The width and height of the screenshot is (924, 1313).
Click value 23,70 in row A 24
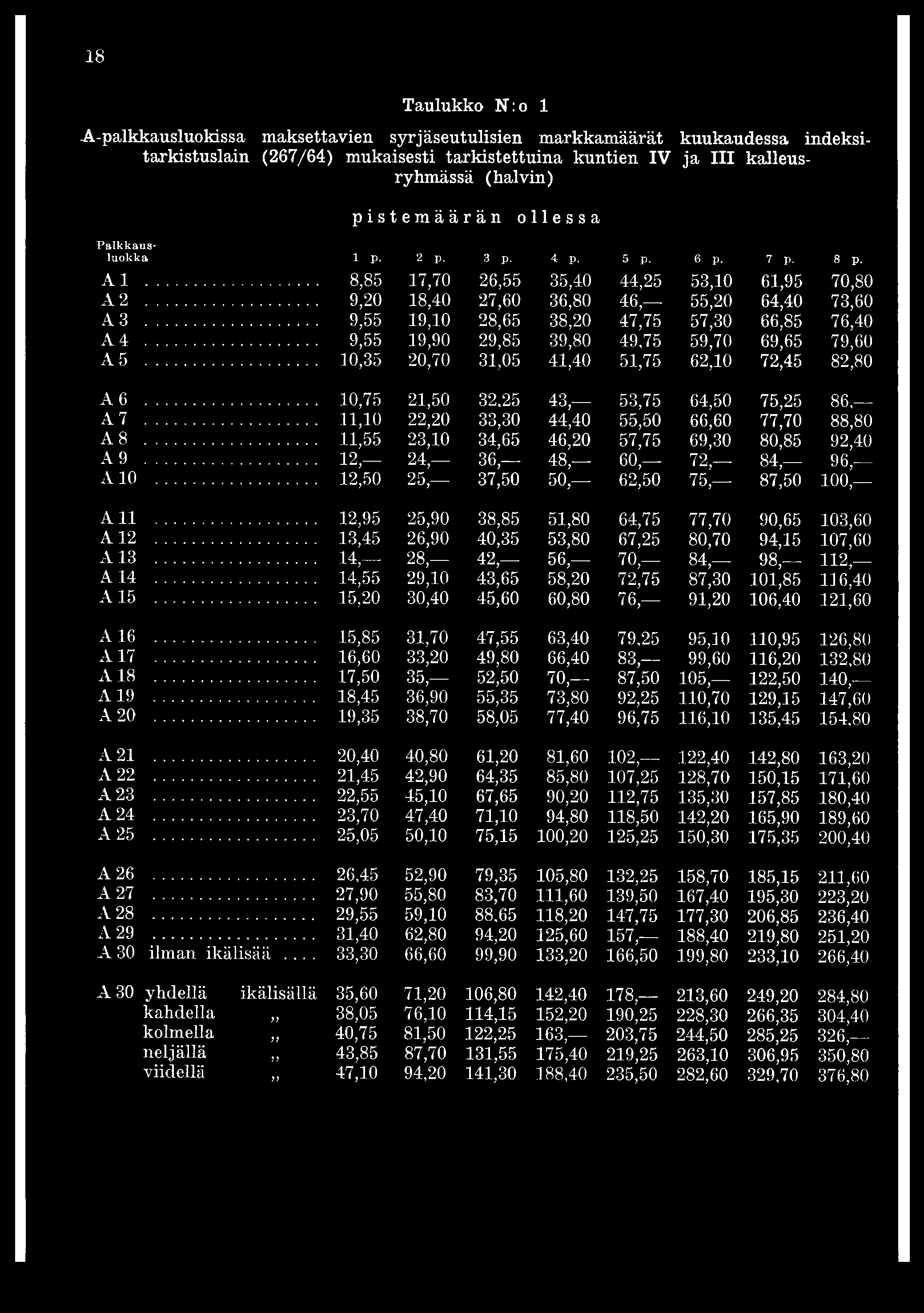pyautogui.click(x=358, y=817)
